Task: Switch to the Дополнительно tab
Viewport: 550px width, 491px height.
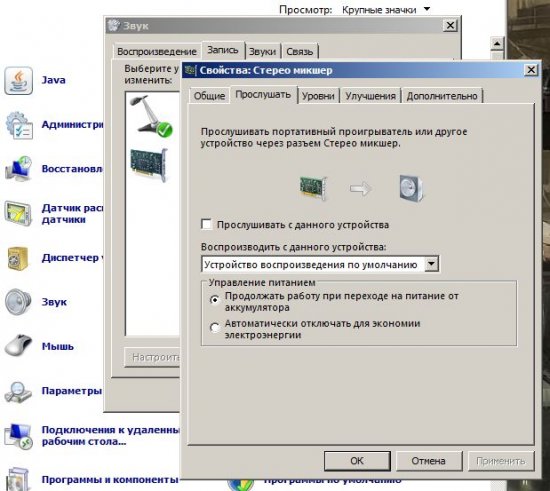Action: point(442,96)
